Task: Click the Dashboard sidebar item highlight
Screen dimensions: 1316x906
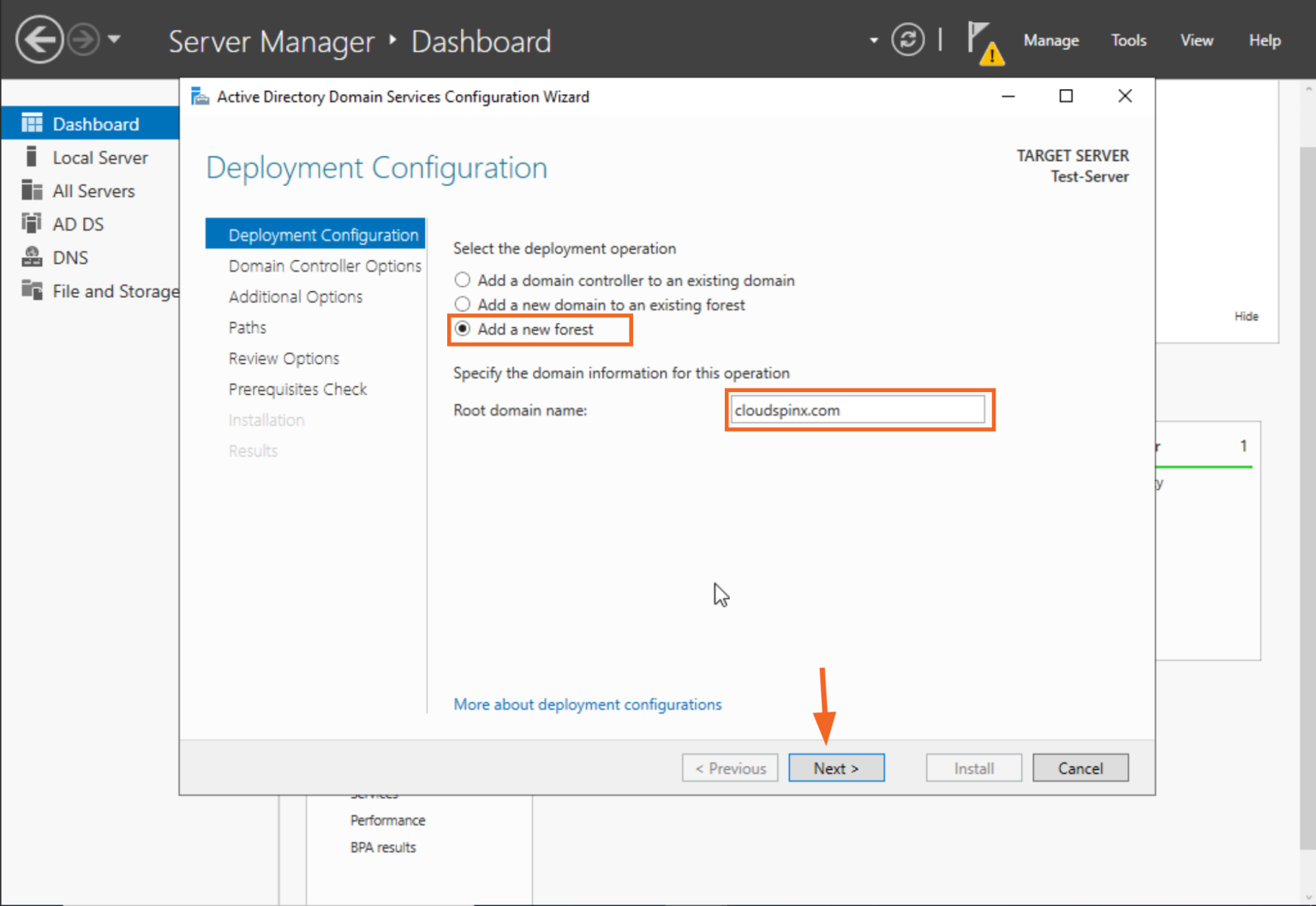Action: pyautogui.click(x=96, y=123)
